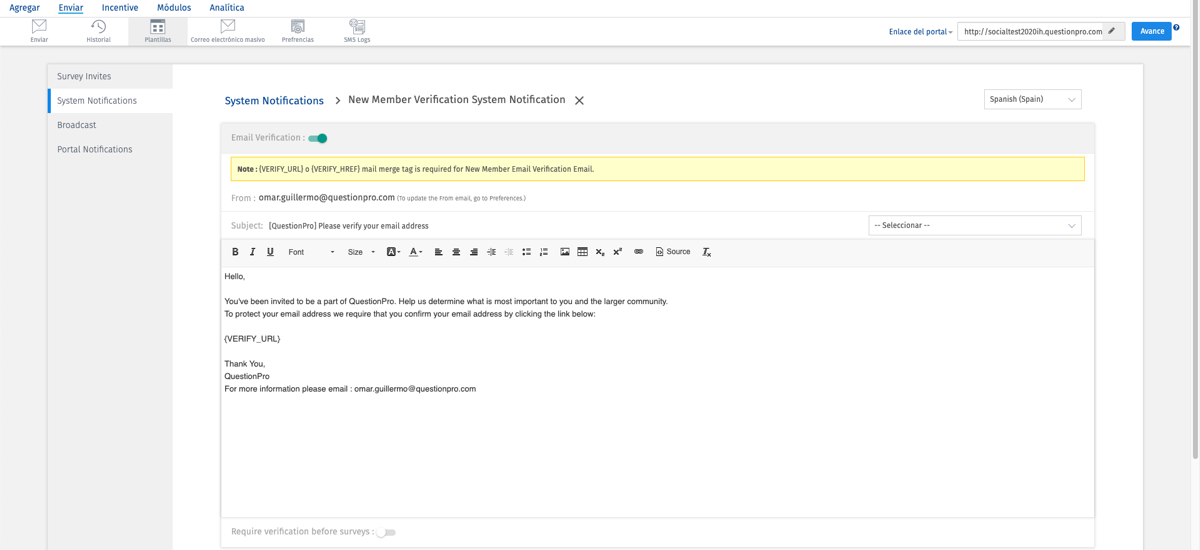
Task: Insert a hyperlink in the editor
Action: click(639, 252)
